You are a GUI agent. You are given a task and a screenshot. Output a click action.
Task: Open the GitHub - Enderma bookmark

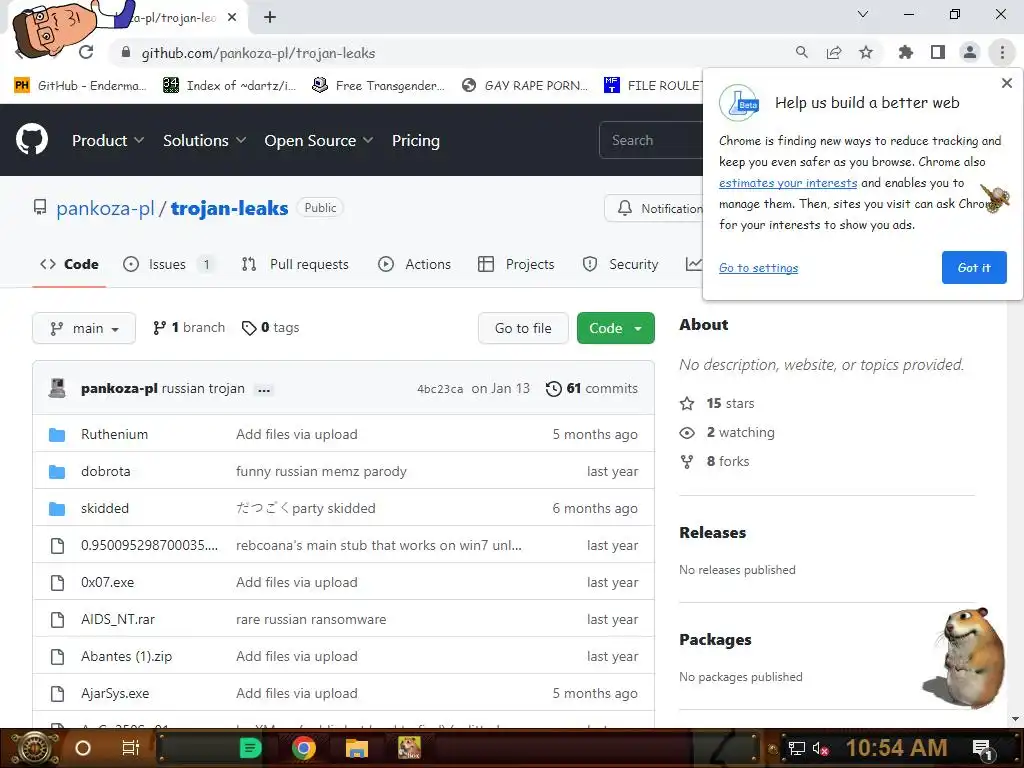pyautogui.click(x=81, y=86)
